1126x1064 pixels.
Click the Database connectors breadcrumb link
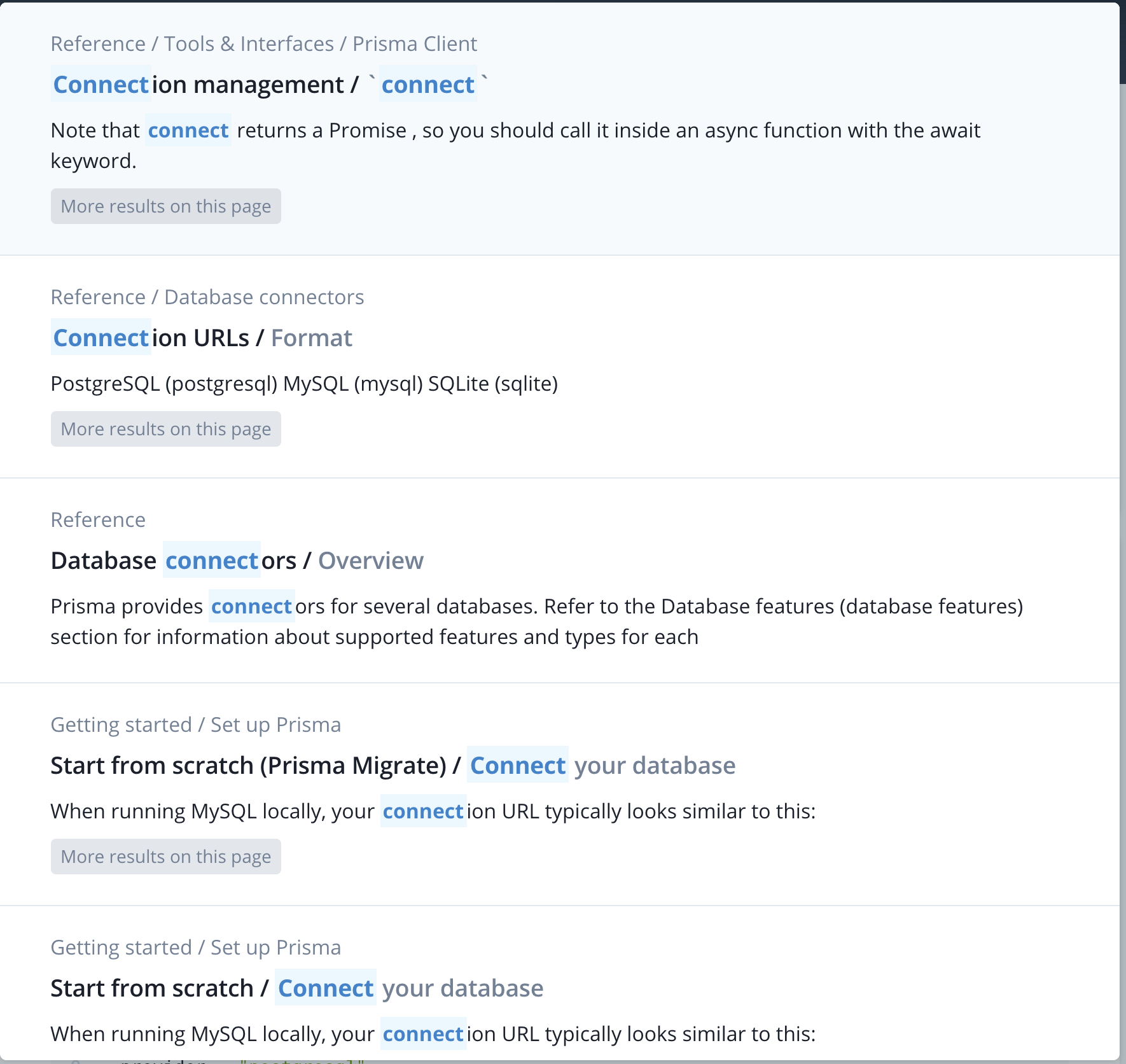[x=263, y=297]
